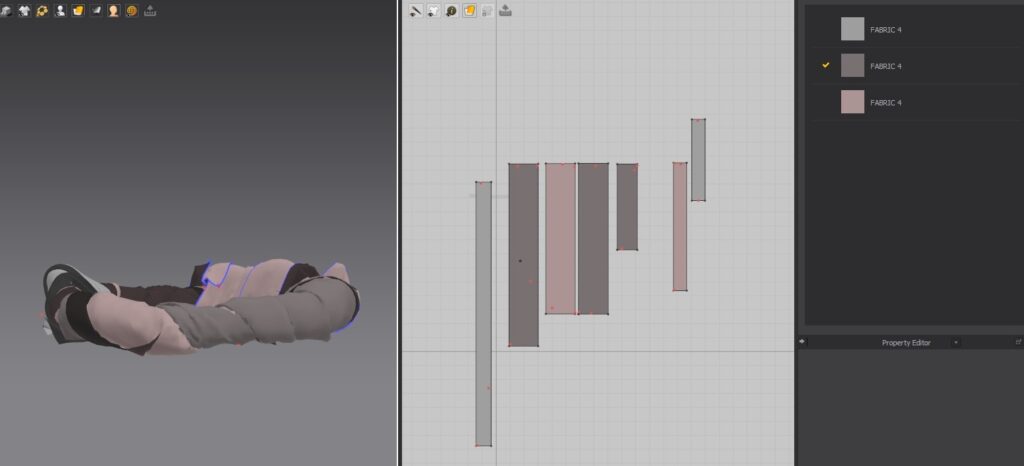Select the narrow pink pattern strip in 2D window
Viewport: 1024px width, 466px height.
680,226
